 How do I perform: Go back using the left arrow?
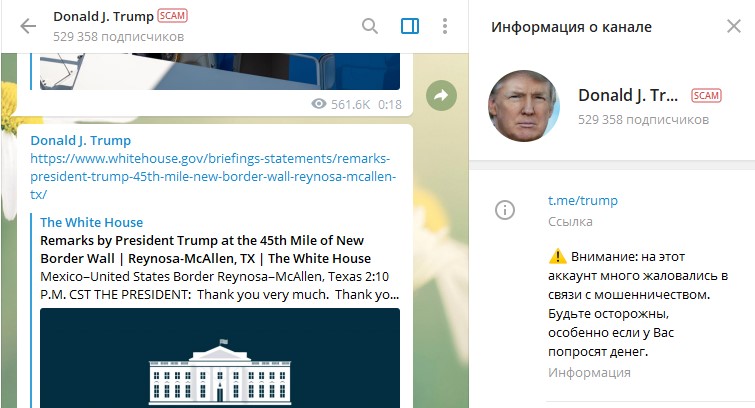(x=28, y=26)
